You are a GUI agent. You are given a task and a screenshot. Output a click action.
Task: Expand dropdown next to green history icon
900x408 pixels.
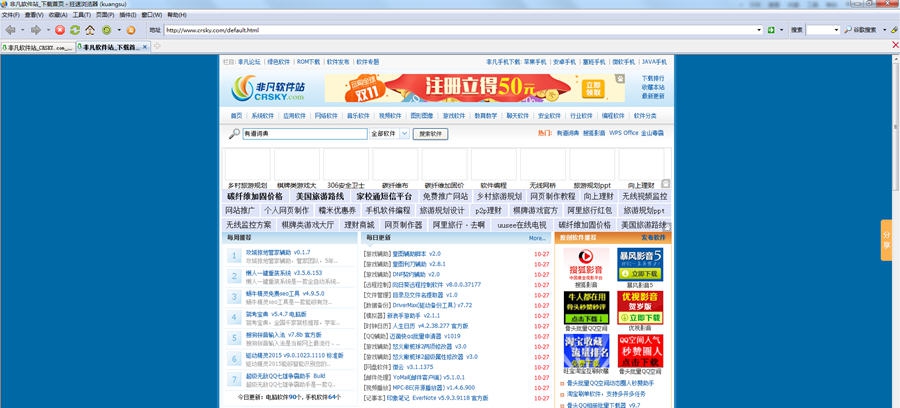[x=119, y=30]
